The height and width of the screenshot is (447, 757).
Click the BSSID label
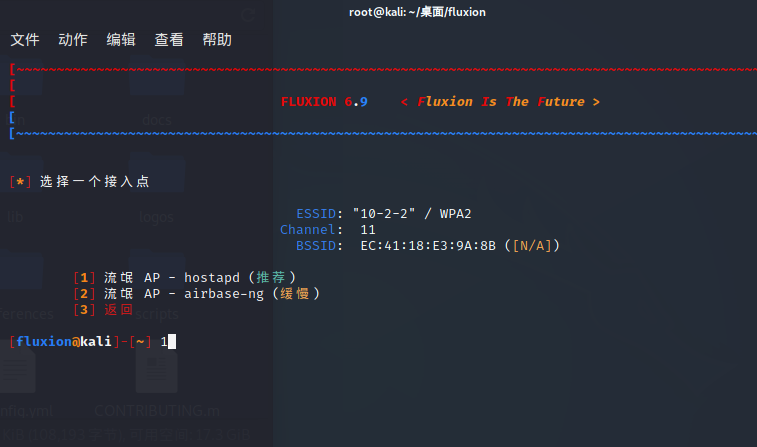point(316,246)
